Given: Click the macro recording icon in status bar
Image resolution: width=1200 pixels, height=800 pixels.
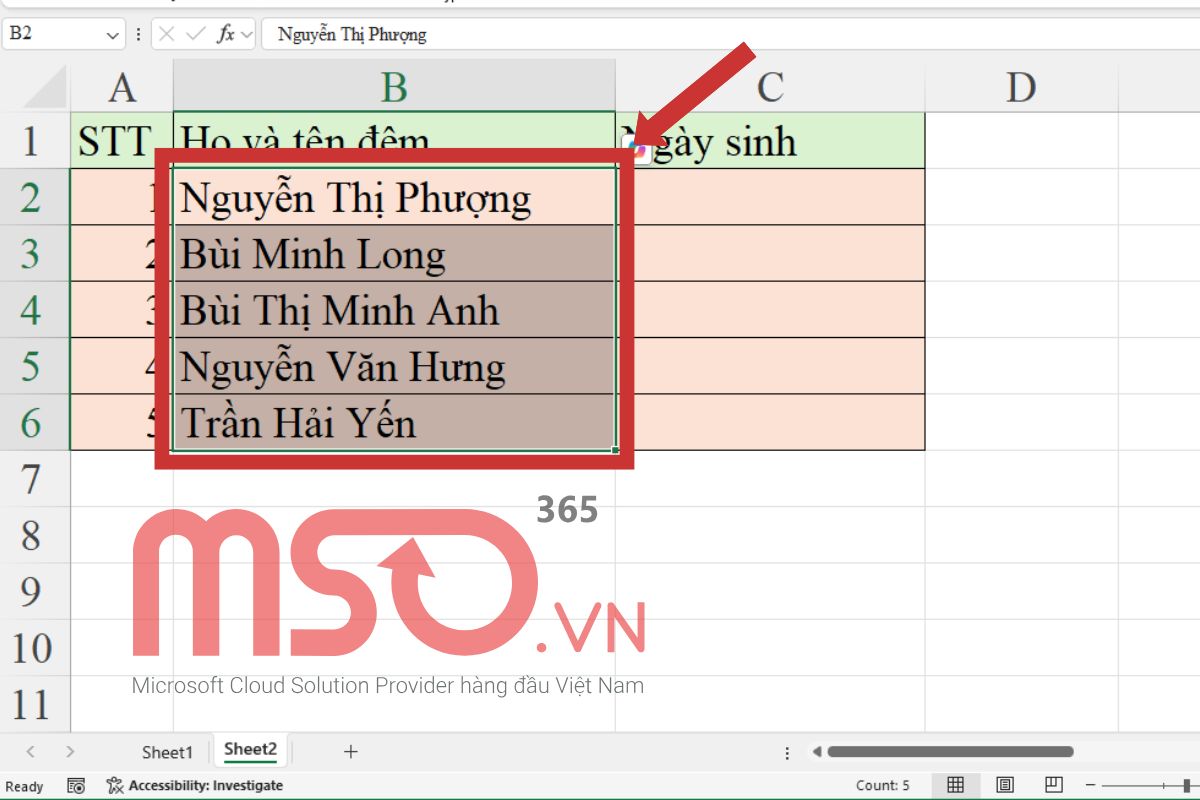Looking at the screenshot, I should (76, 786).
